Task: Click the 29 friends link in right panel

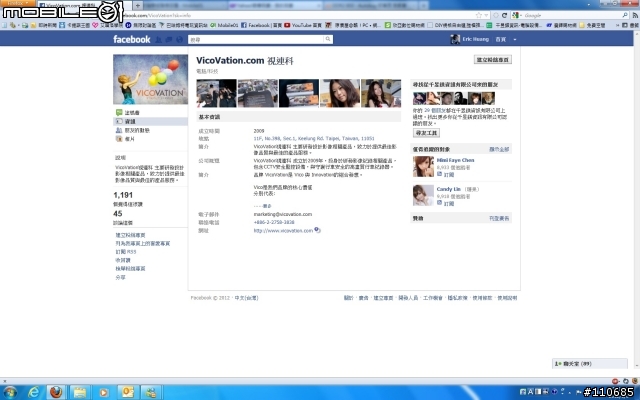Action: 436,111
